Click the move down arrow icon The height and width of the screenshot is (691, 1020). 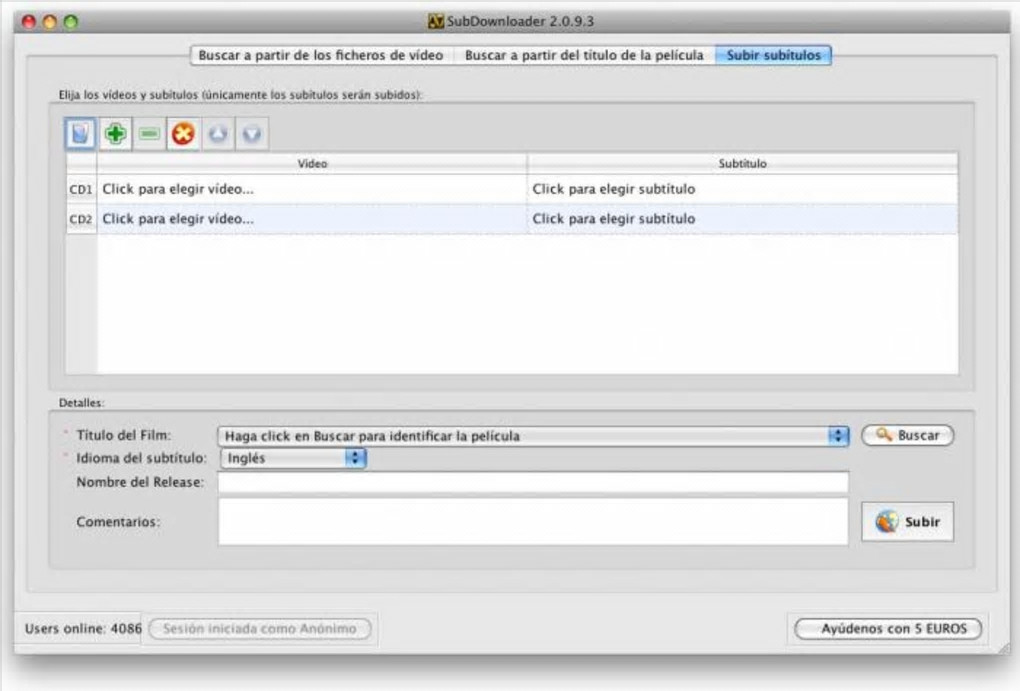(252, 134)
